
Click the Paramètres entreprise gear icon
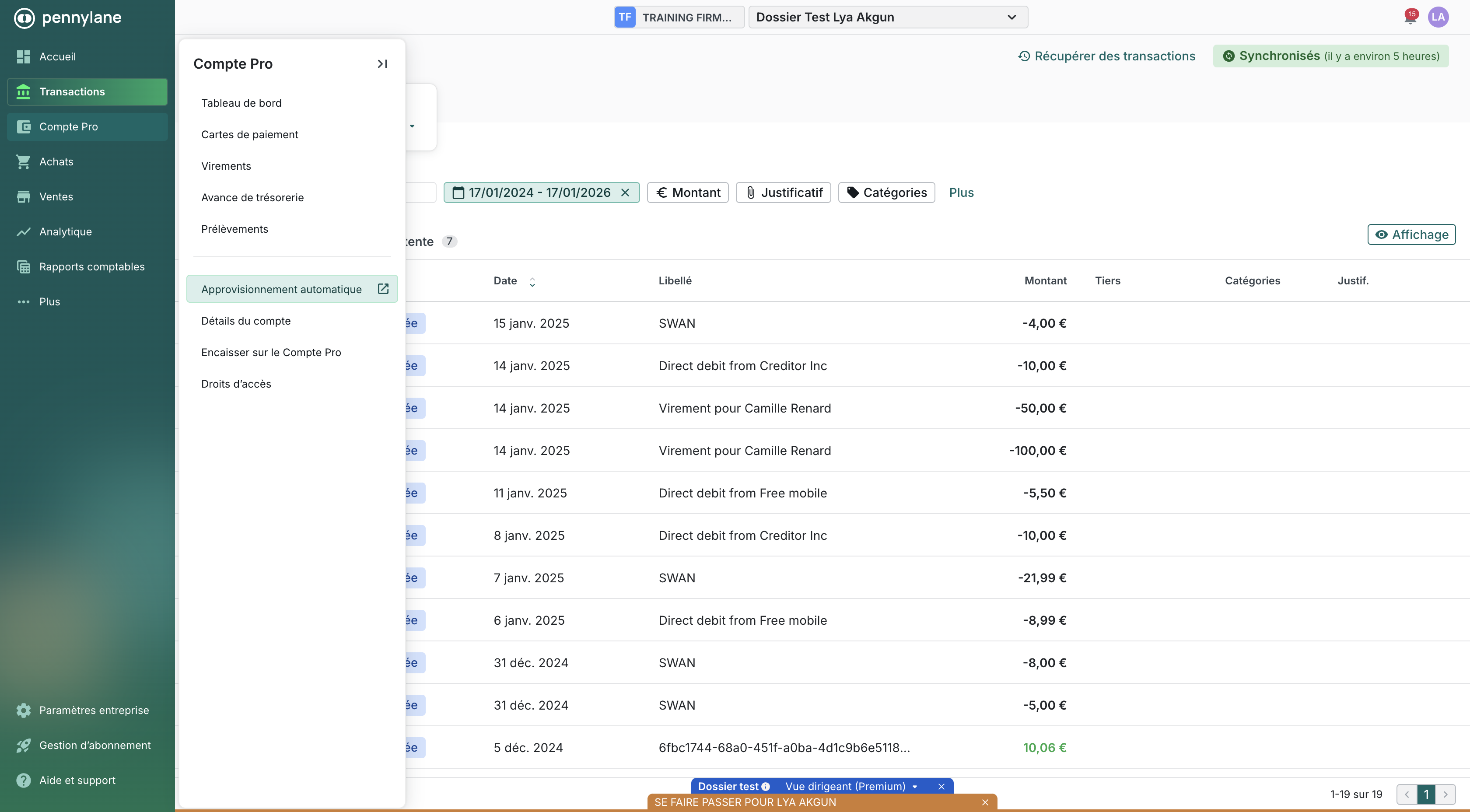click(x=23, y=710)
